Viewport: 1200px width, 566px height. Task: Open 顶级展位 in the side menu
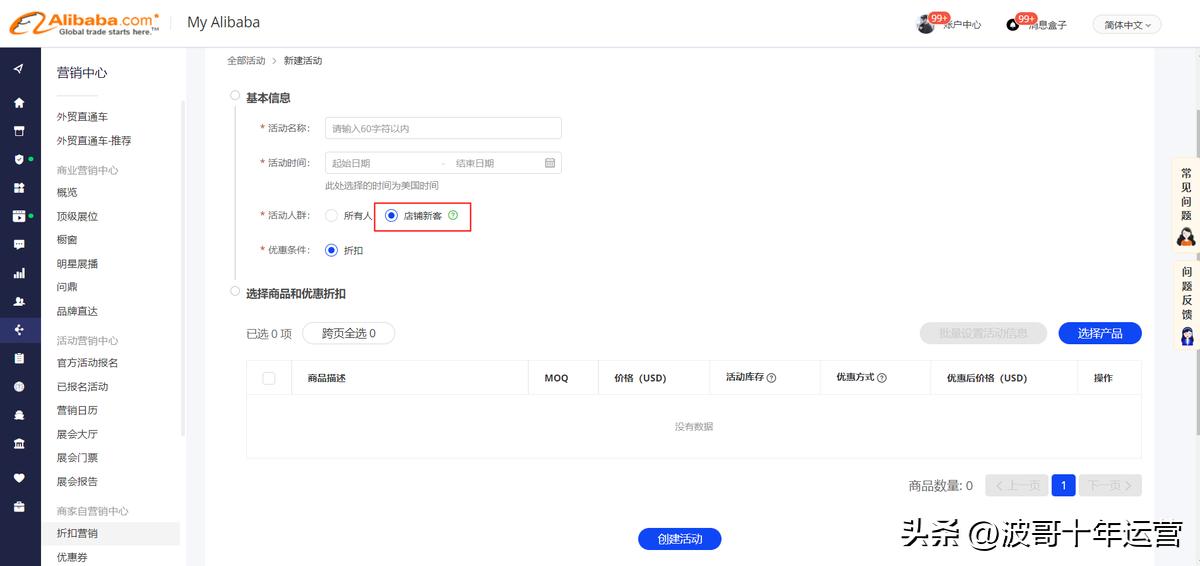pyautogui.click(x=77, y=216)
